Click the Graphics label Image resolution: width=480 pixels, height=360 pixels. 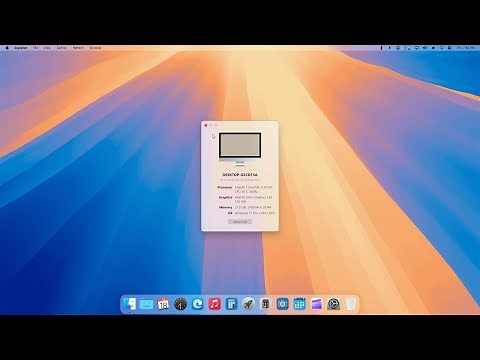pos(226,197)
